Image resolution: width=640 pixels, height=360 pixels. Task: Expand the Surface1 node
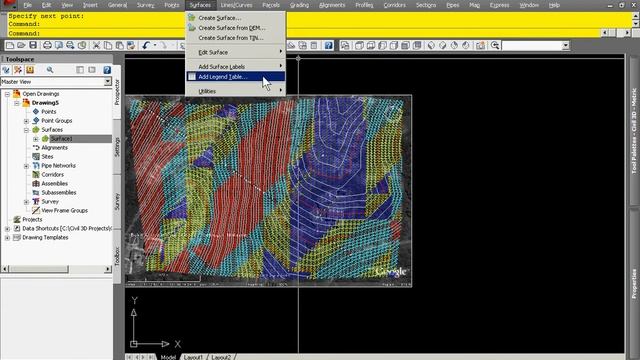(36, 139)
